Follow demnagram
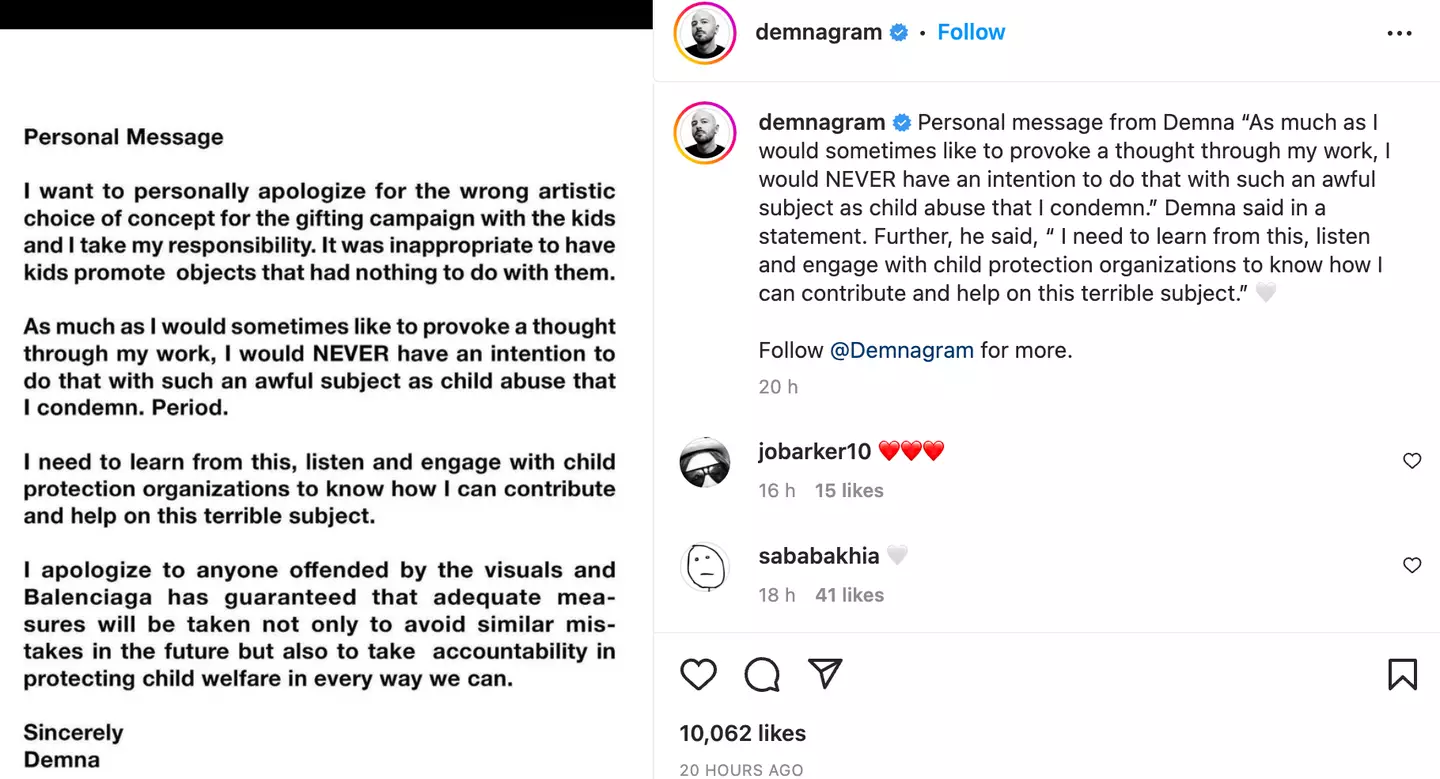The height and width of the screenshot is (779, 1440). 971,31
